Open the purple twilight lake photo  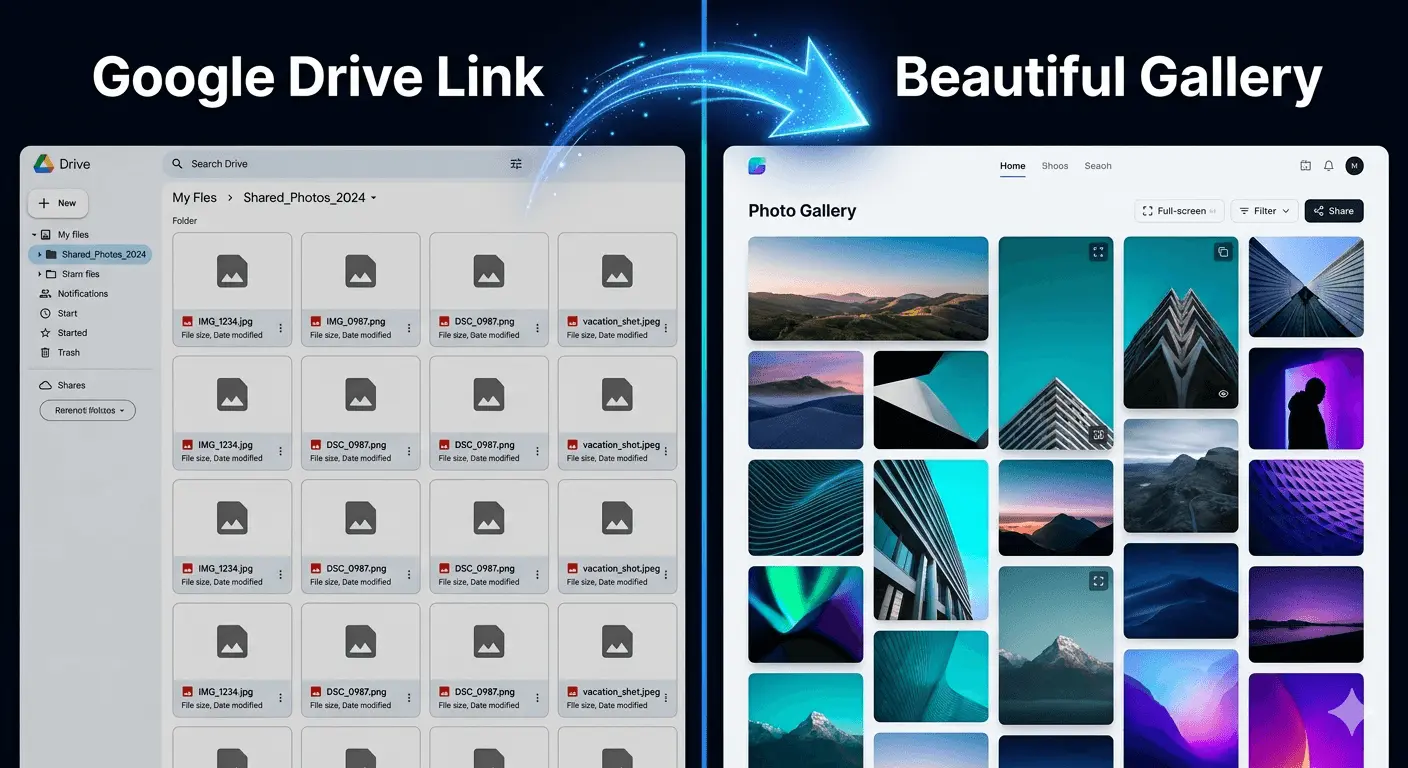[x=1306, y=614]
